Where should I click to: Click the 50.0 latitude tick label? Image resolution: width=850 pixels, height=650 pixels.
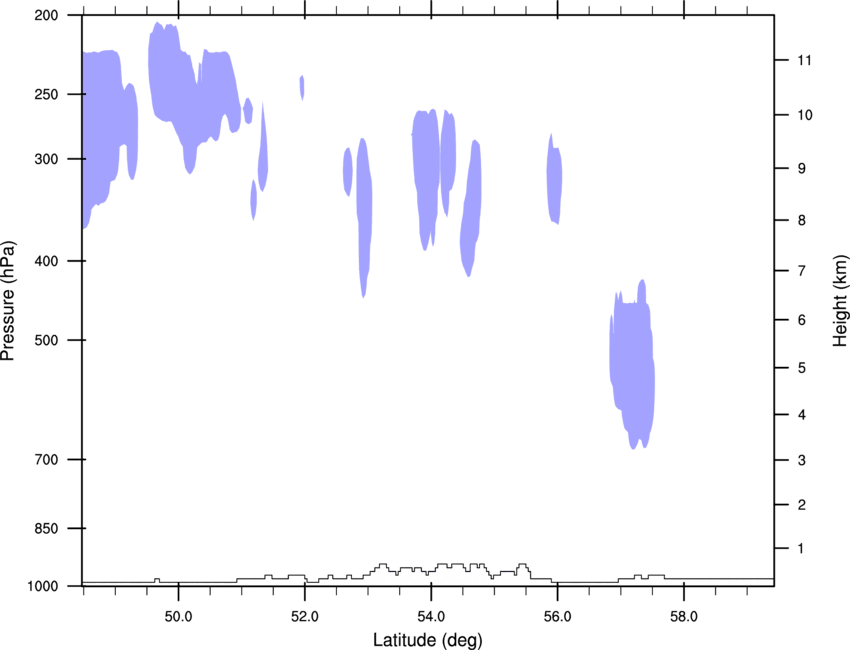click(178, 617)
